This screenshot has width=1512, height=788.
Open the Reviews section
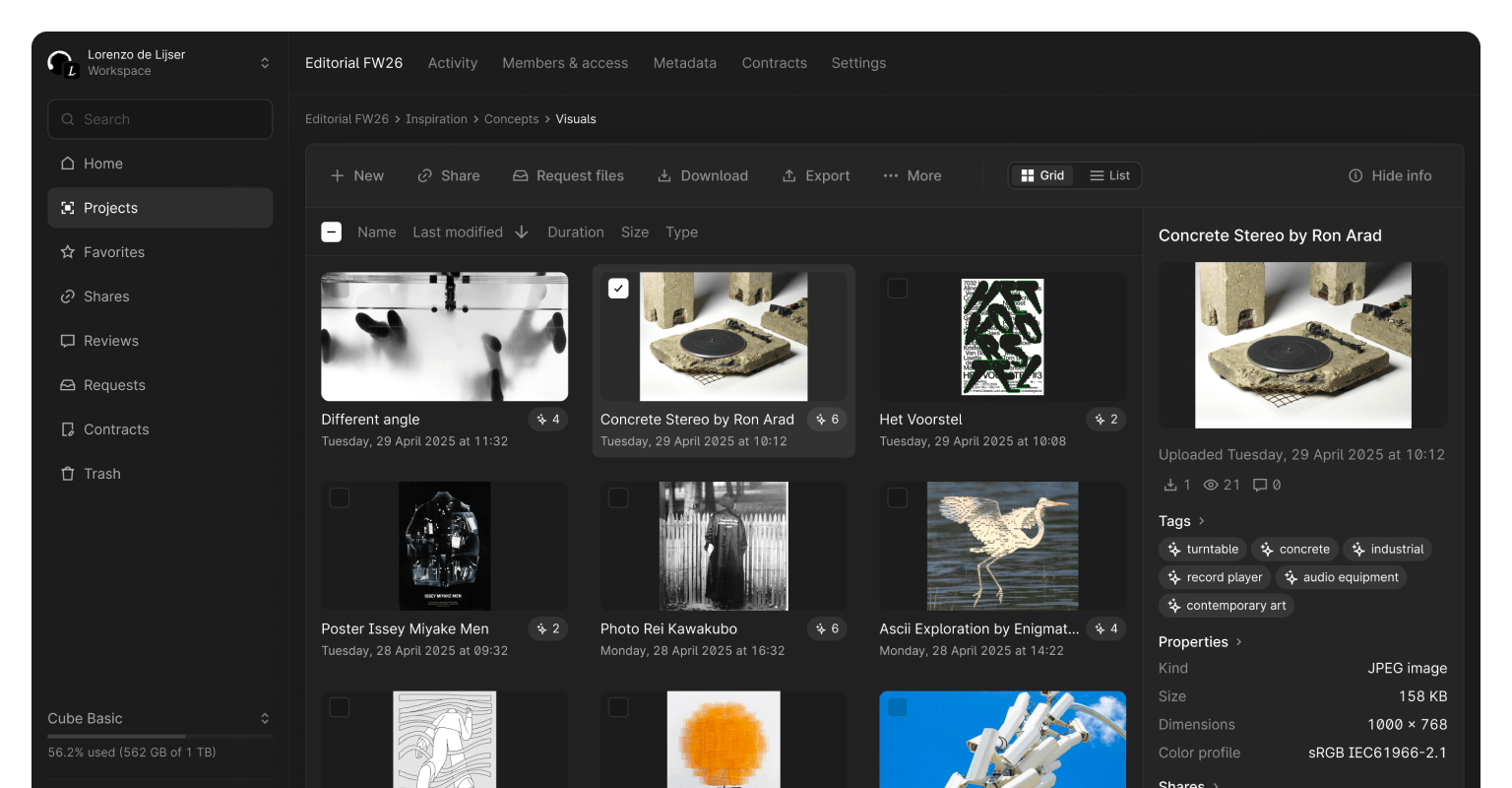tap(159, 341)
